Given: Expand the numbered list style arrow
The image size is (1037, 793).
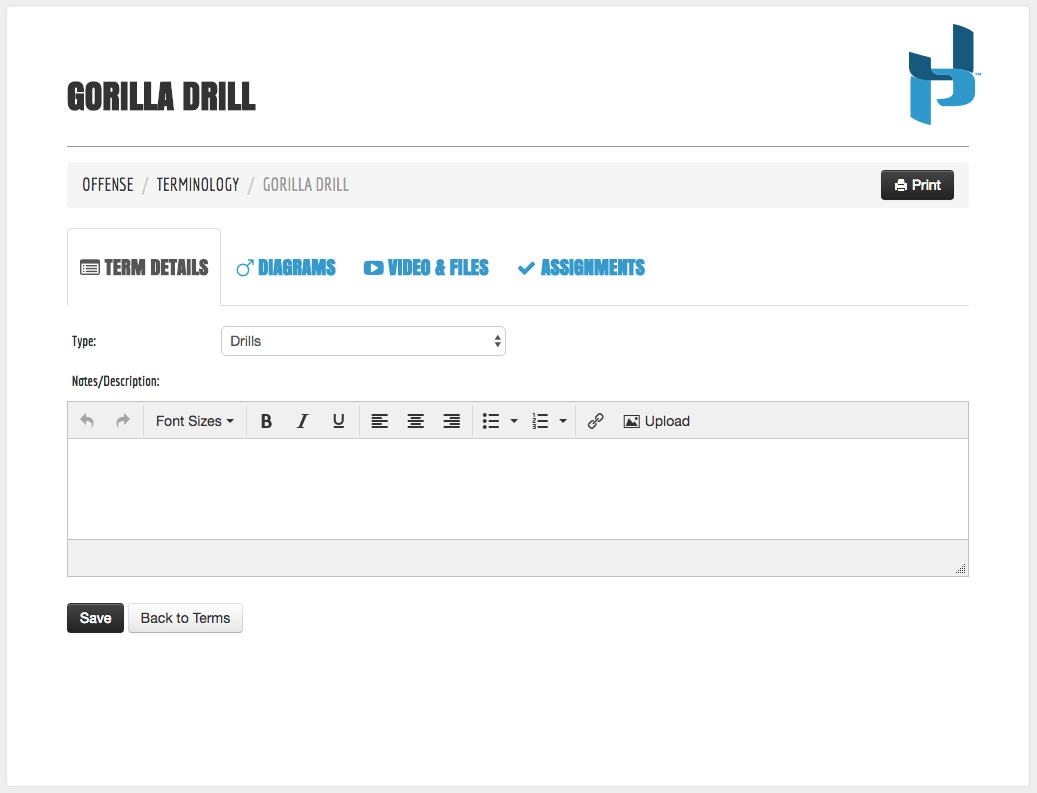Looking at the screenshot, I should point(563,421).
